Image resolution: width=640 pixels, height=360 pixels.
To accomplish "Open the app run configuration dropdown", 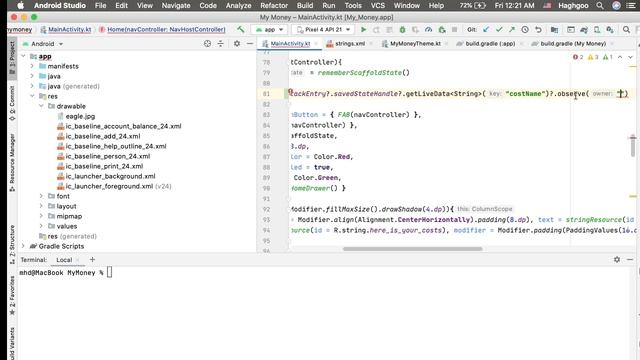I will pyautogui.click(x=269, y=30).
